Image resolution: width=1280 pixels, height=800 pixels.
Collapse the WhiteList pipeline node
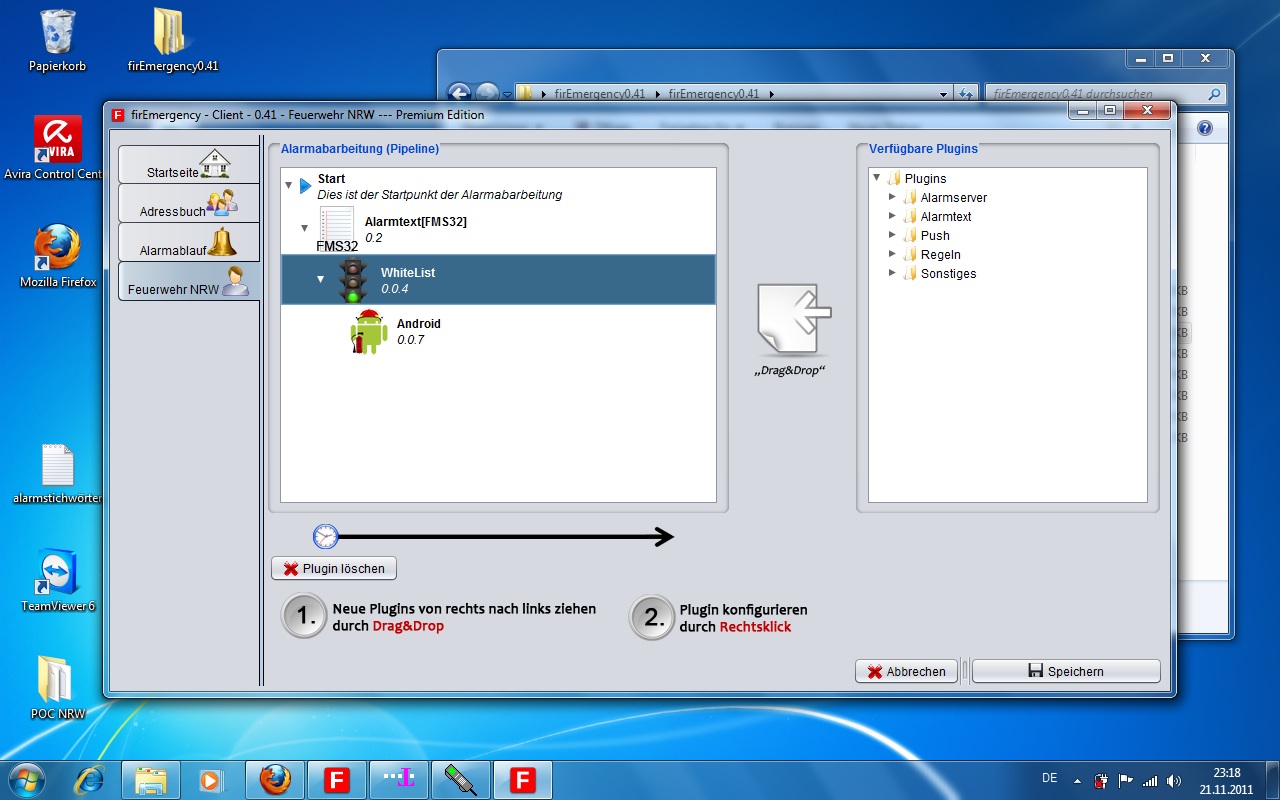tap(321, 279)
